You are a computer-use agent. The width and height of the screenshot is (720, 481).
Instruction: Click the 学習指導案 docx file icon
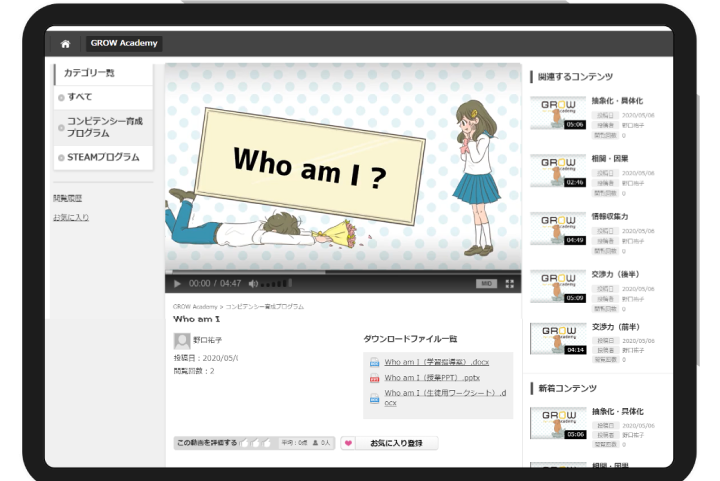coord(375,363)
